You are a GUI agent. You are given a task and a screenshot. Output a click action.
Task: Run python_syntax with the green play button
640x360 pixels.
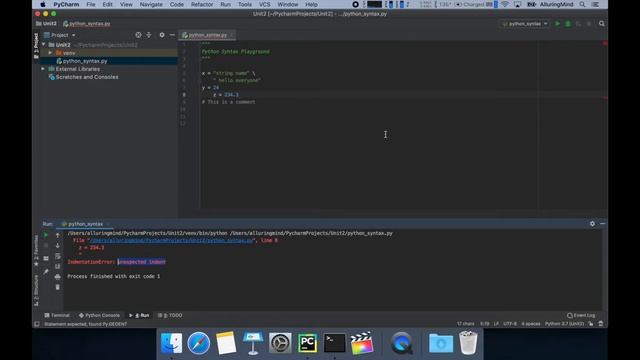(x=558, y=24)
